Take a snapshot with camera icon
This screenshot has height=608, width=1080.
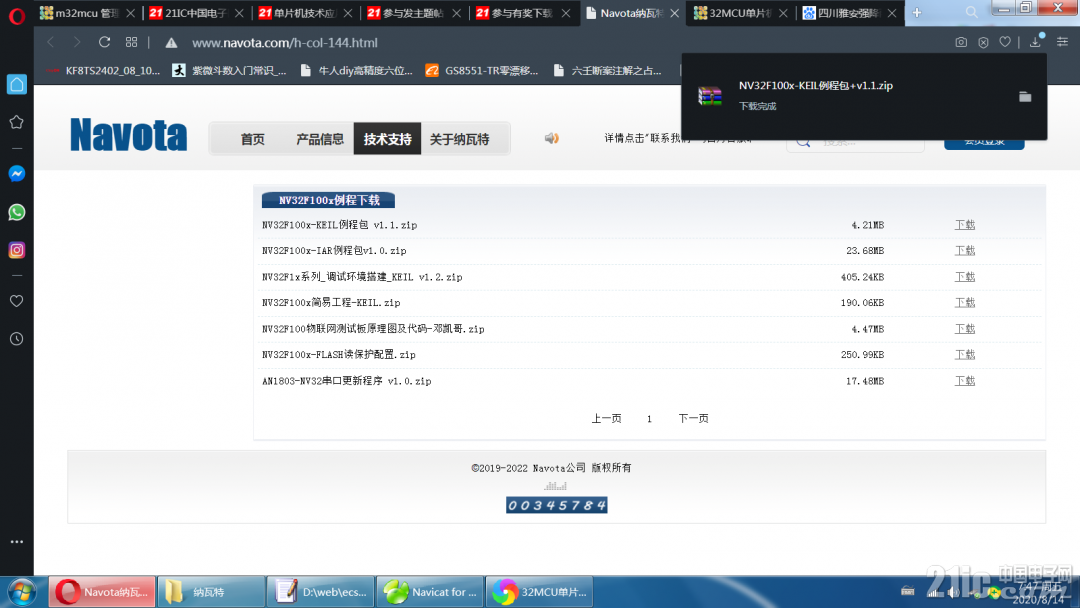[961, 42]
